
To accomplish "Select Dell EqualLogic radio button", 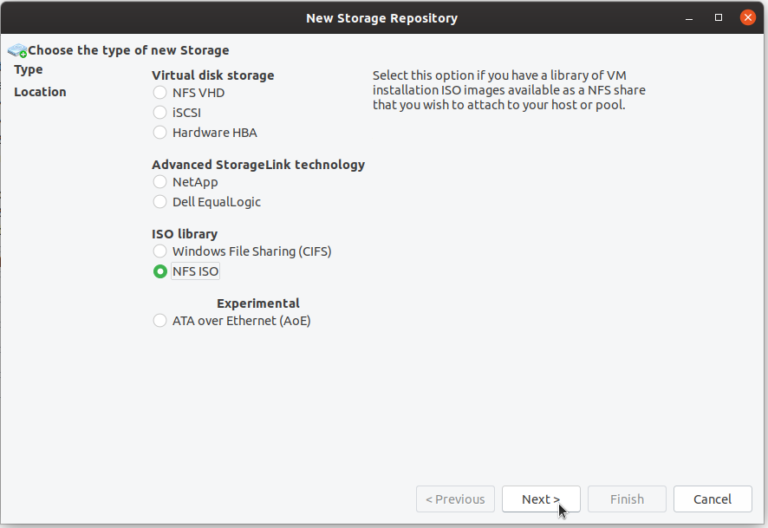I will [x=160, y=202].
